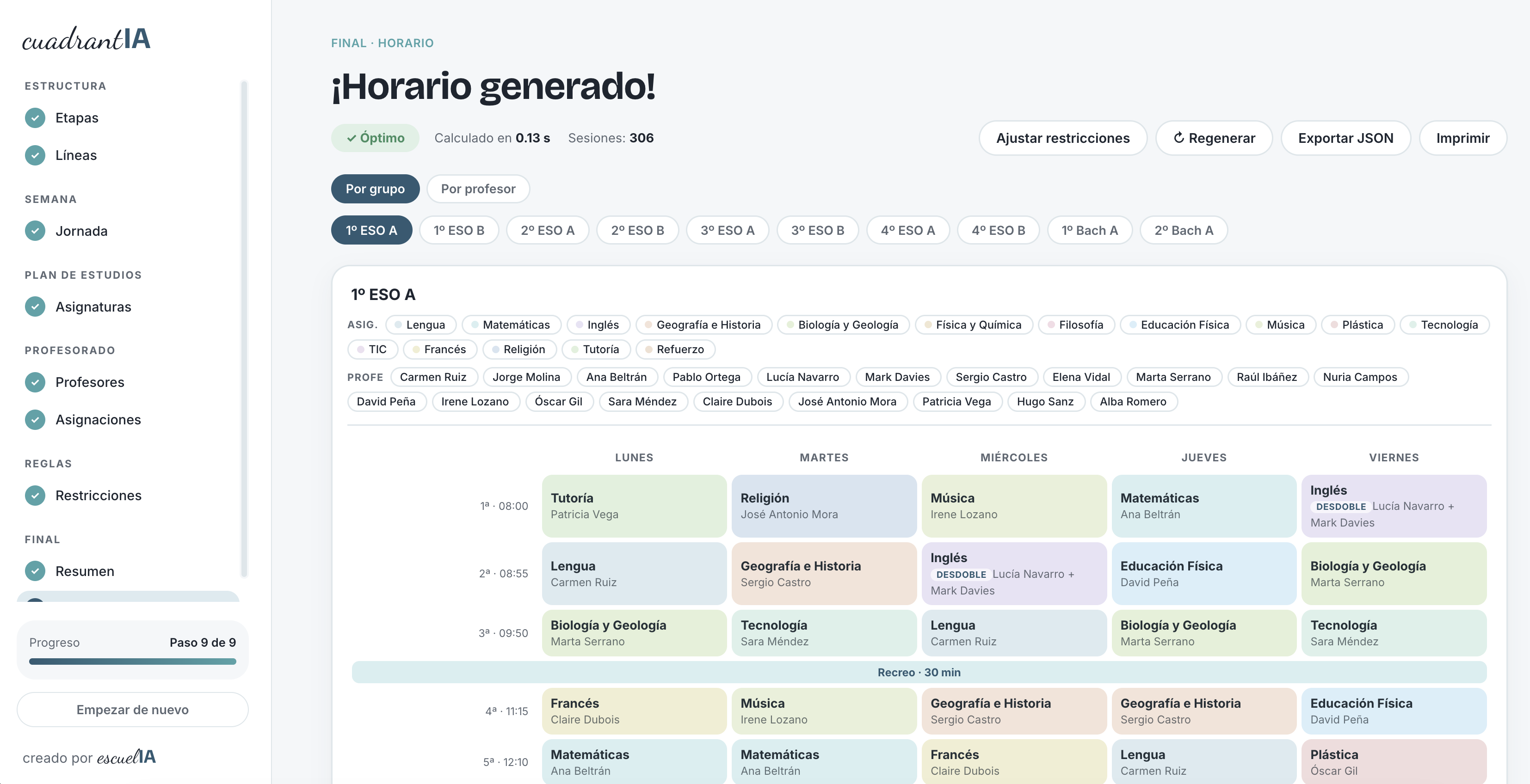Viewport: 1530px width, 784px height.
Task: Click Empezar de nuevo button
Action: pos(132,709)
